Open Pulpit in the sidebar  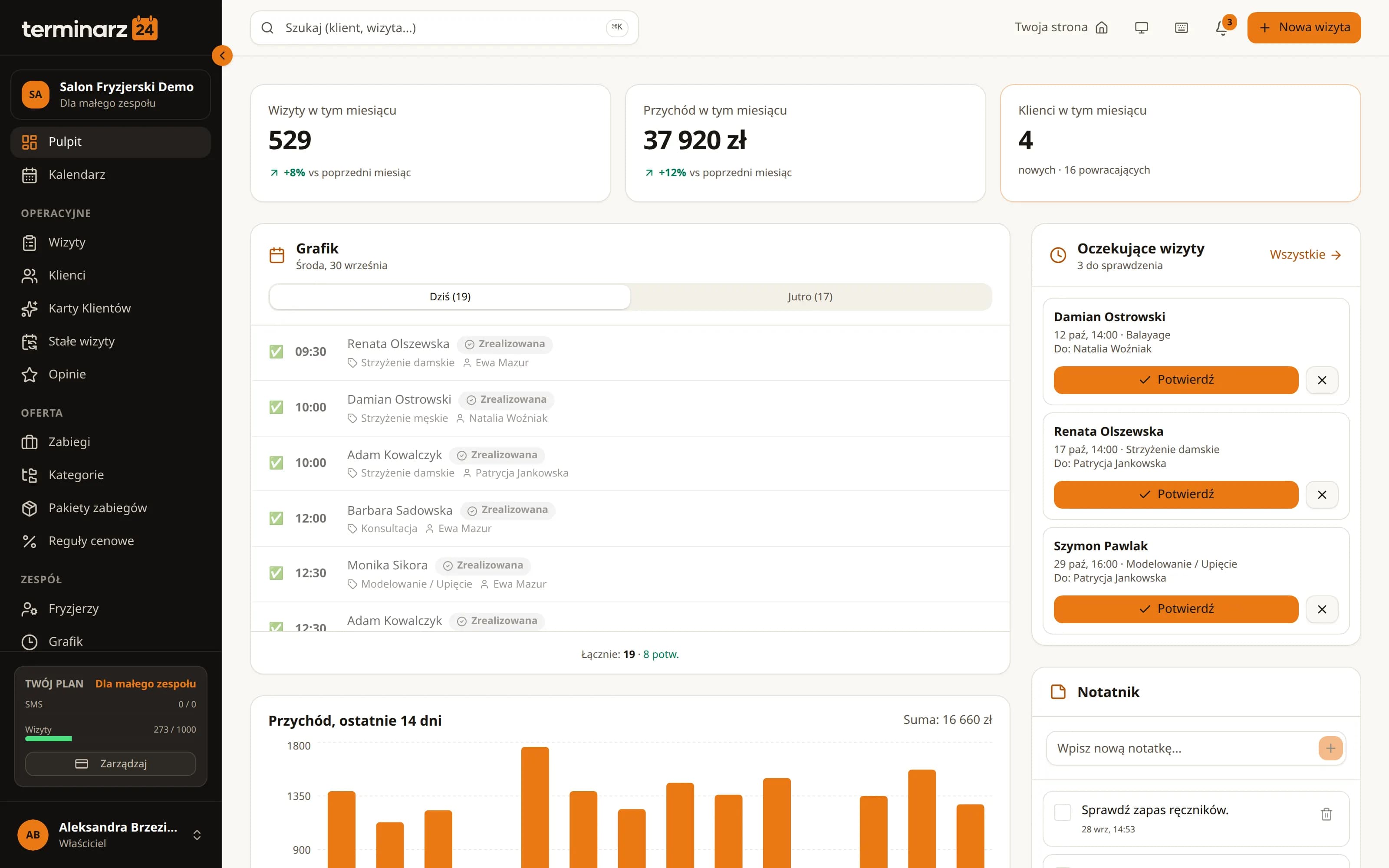pyautogui.click(x=111, y=142)
